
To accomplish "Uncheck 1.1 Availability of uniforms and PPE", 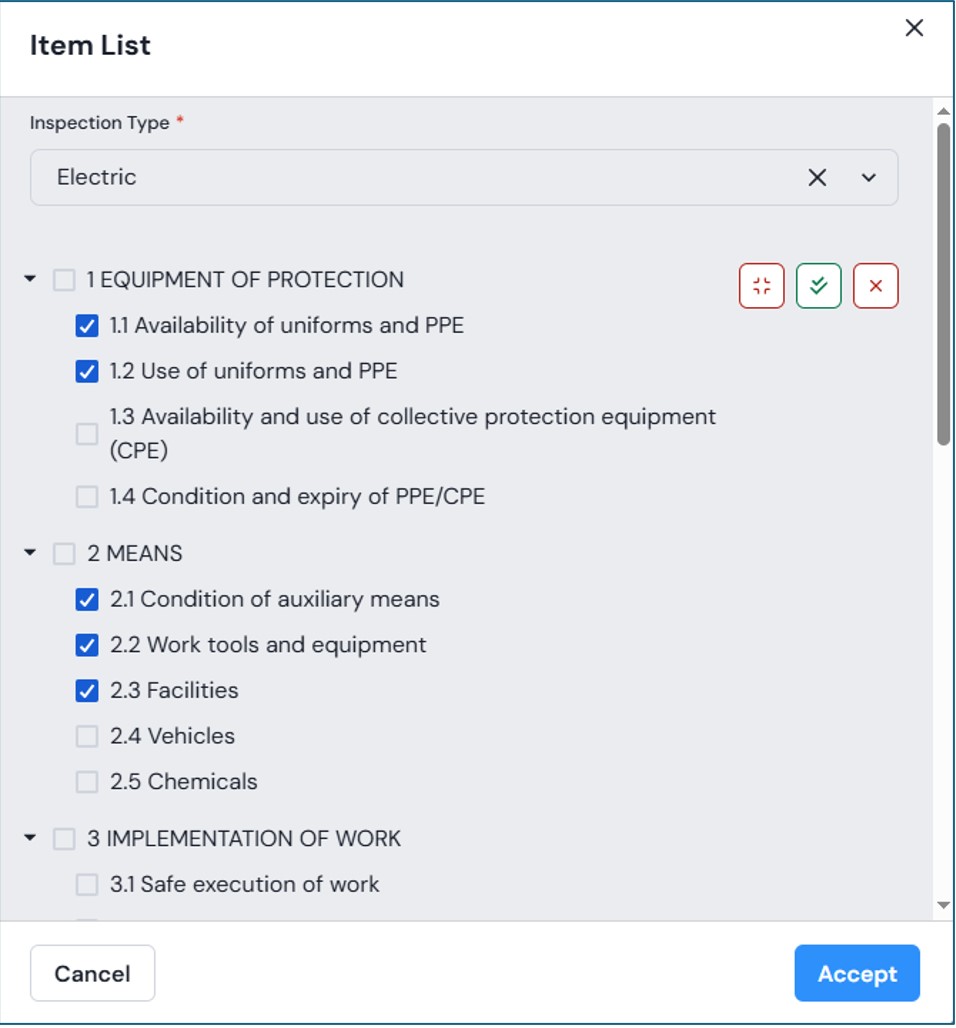I will tap(87, 326).
